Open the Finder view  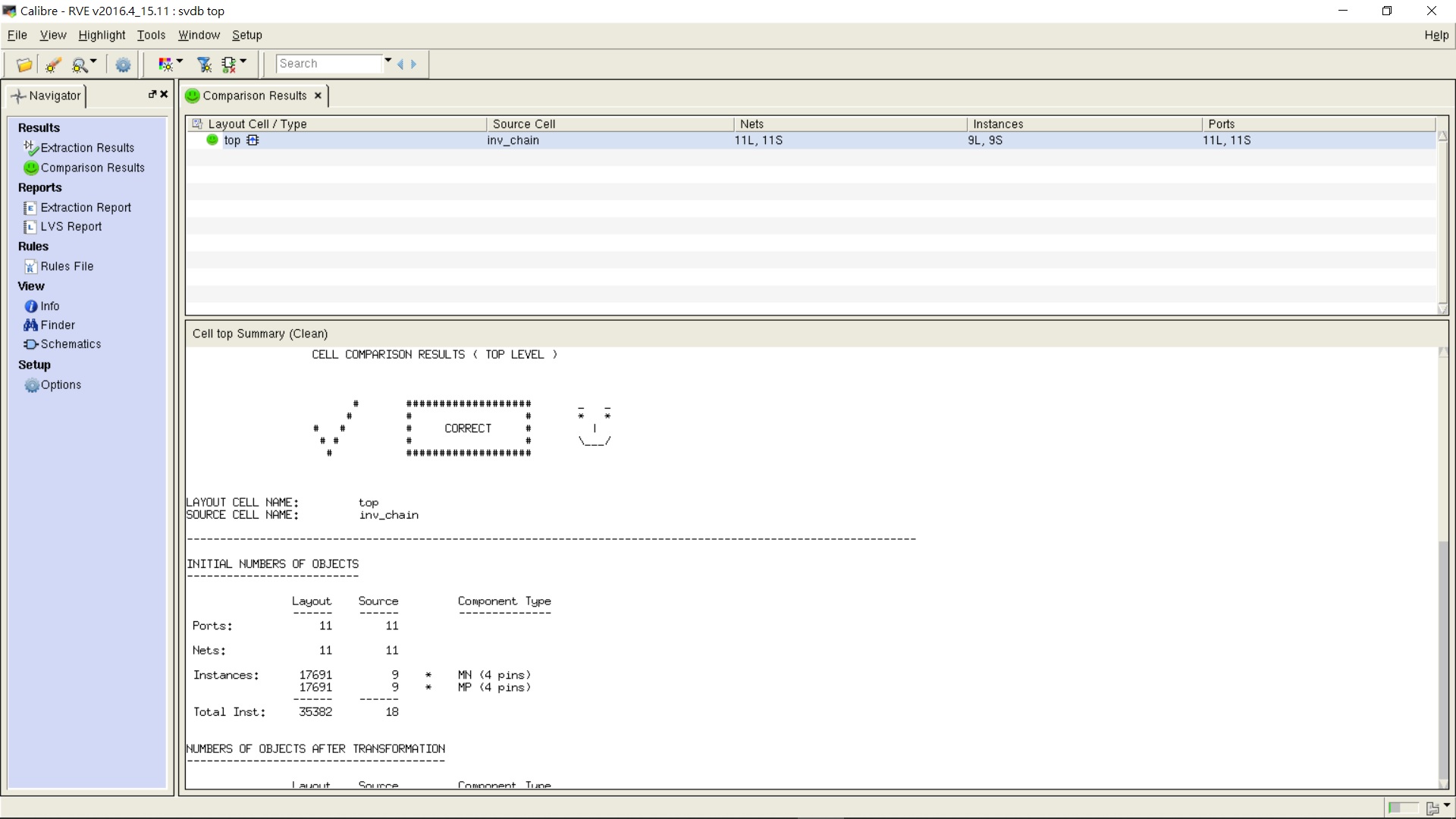pos(58,325)
